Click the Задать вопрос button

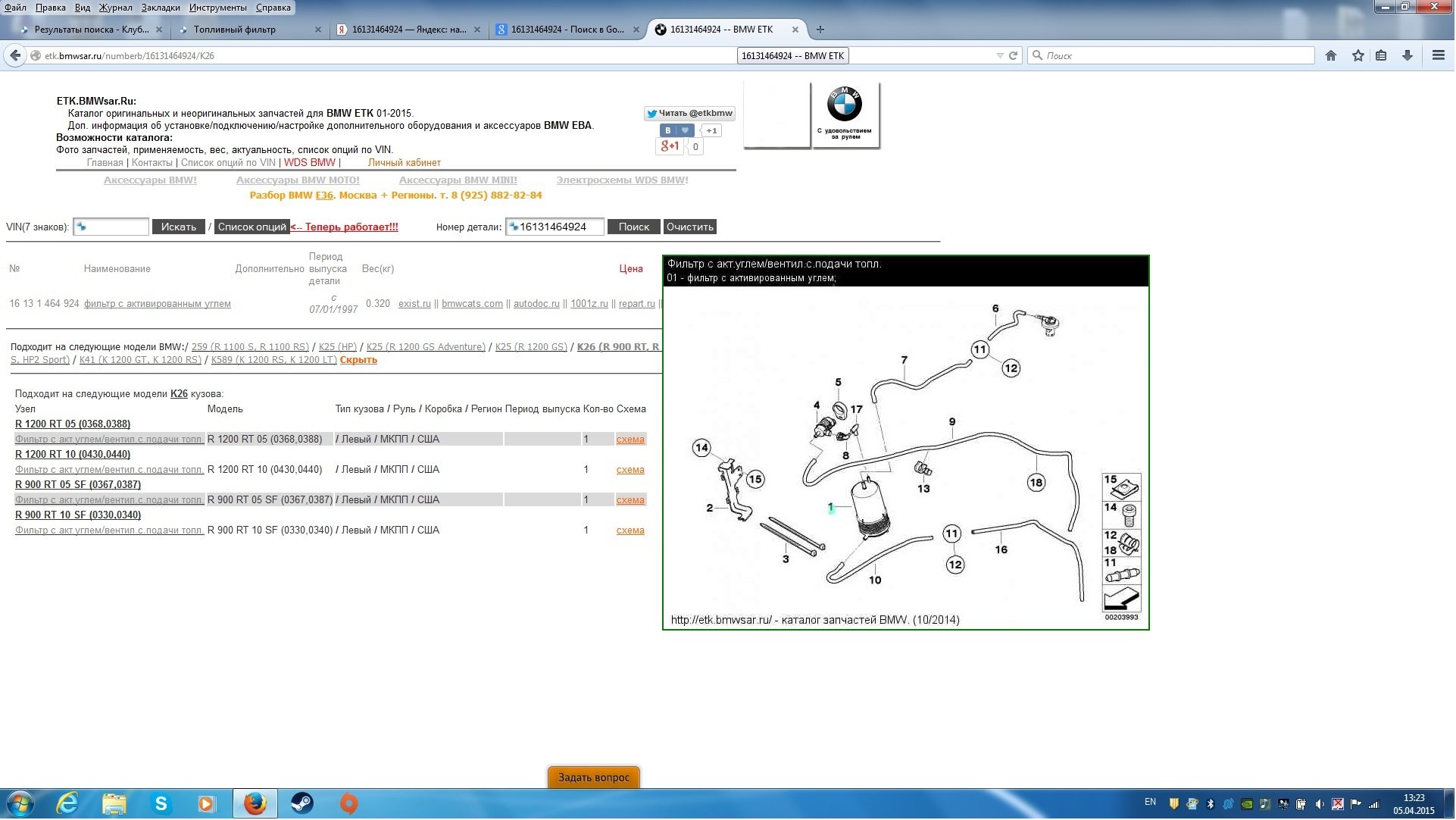point(593,778)
